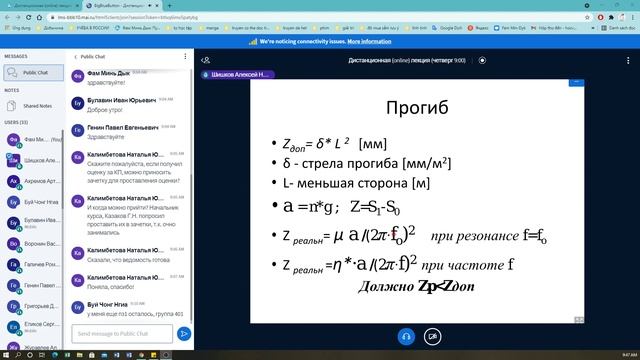Open a new browser tab
The height and width of the screenshot is (360, 640).
point(169,6)
